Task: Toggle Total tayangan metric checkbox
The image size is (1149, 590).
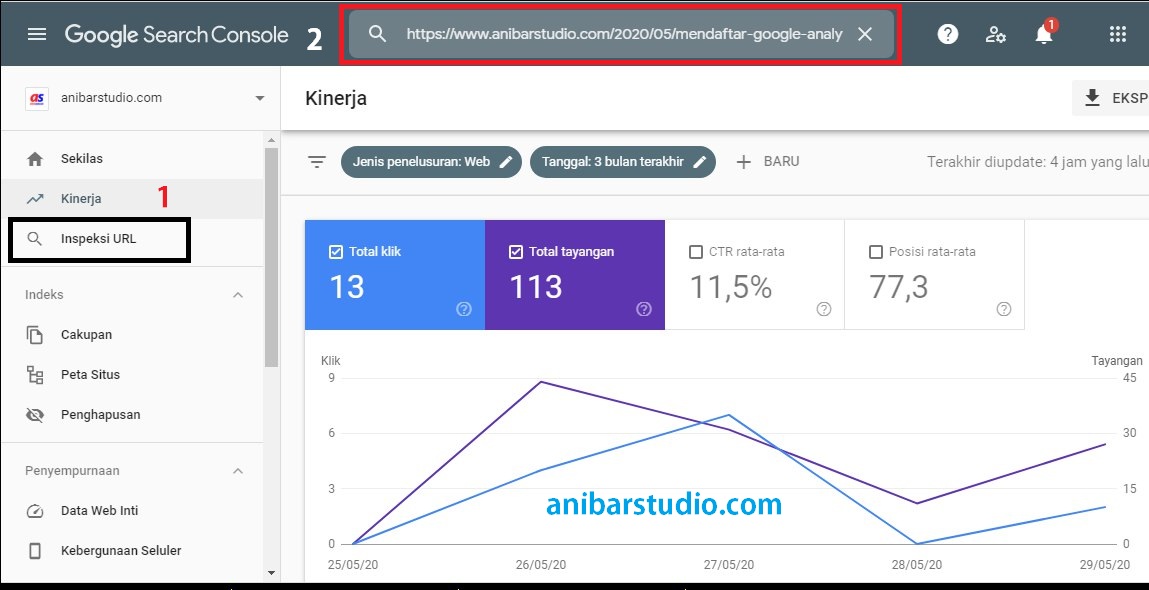Action: pyautogui.click(x=516, y=252)
